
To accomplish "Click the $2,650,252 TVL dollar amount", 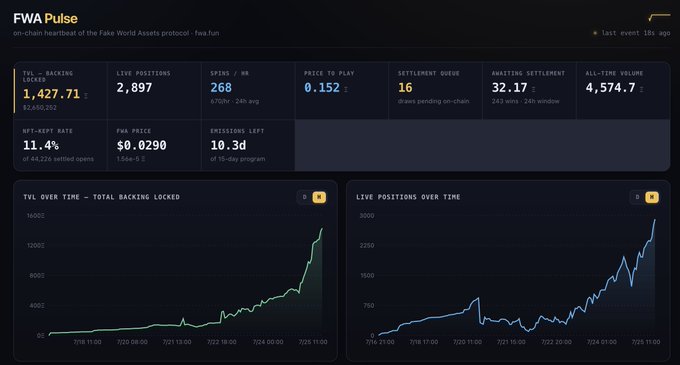I will click(39, 108).
